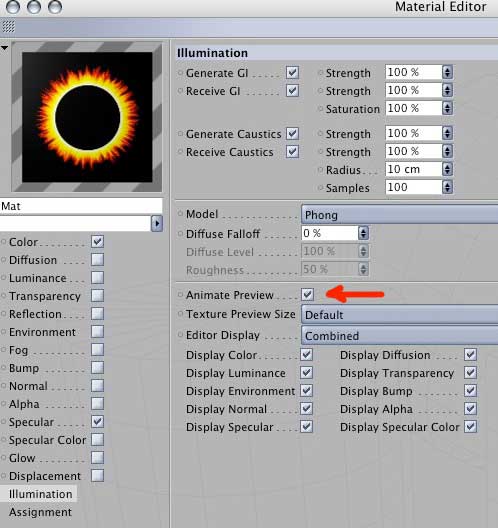
Task: Enable the Reflection channel checkbox
Action: tap(97, 314)
